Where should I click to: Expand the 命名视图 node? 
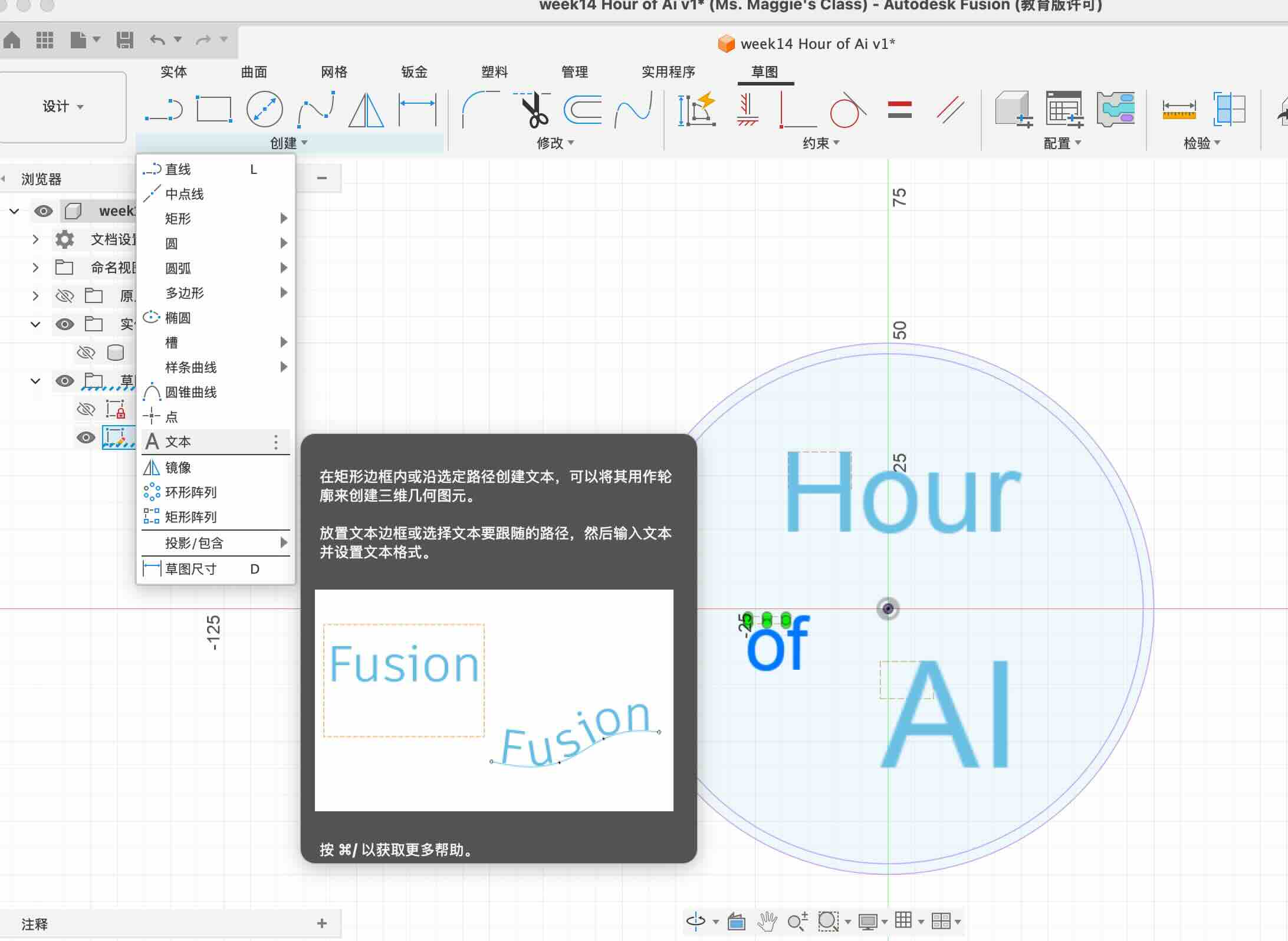coord(35,268)
